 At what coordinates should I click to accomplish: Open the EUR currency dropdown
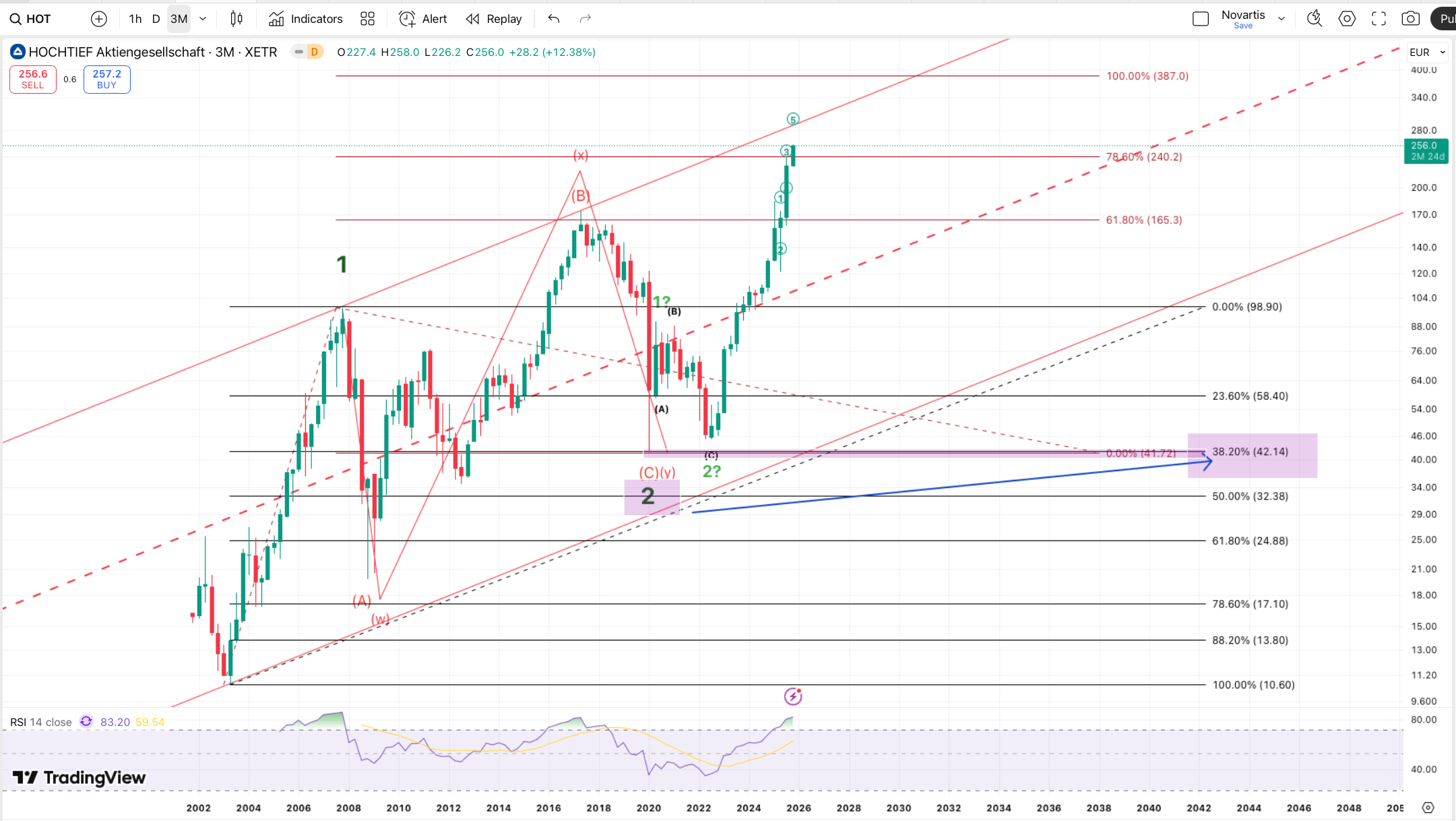(x=1427, y=52)
